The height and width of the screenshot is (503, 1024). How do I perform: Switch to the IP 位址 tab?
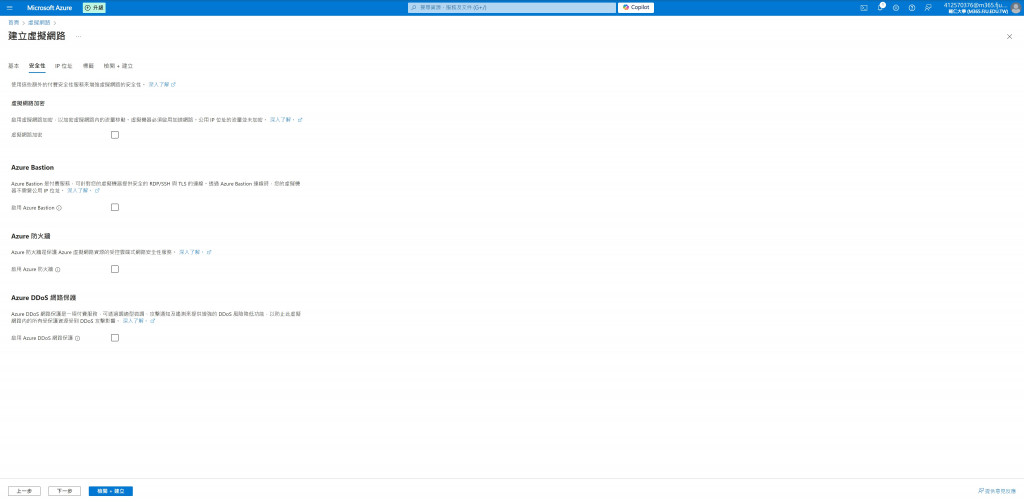point(64,66)
